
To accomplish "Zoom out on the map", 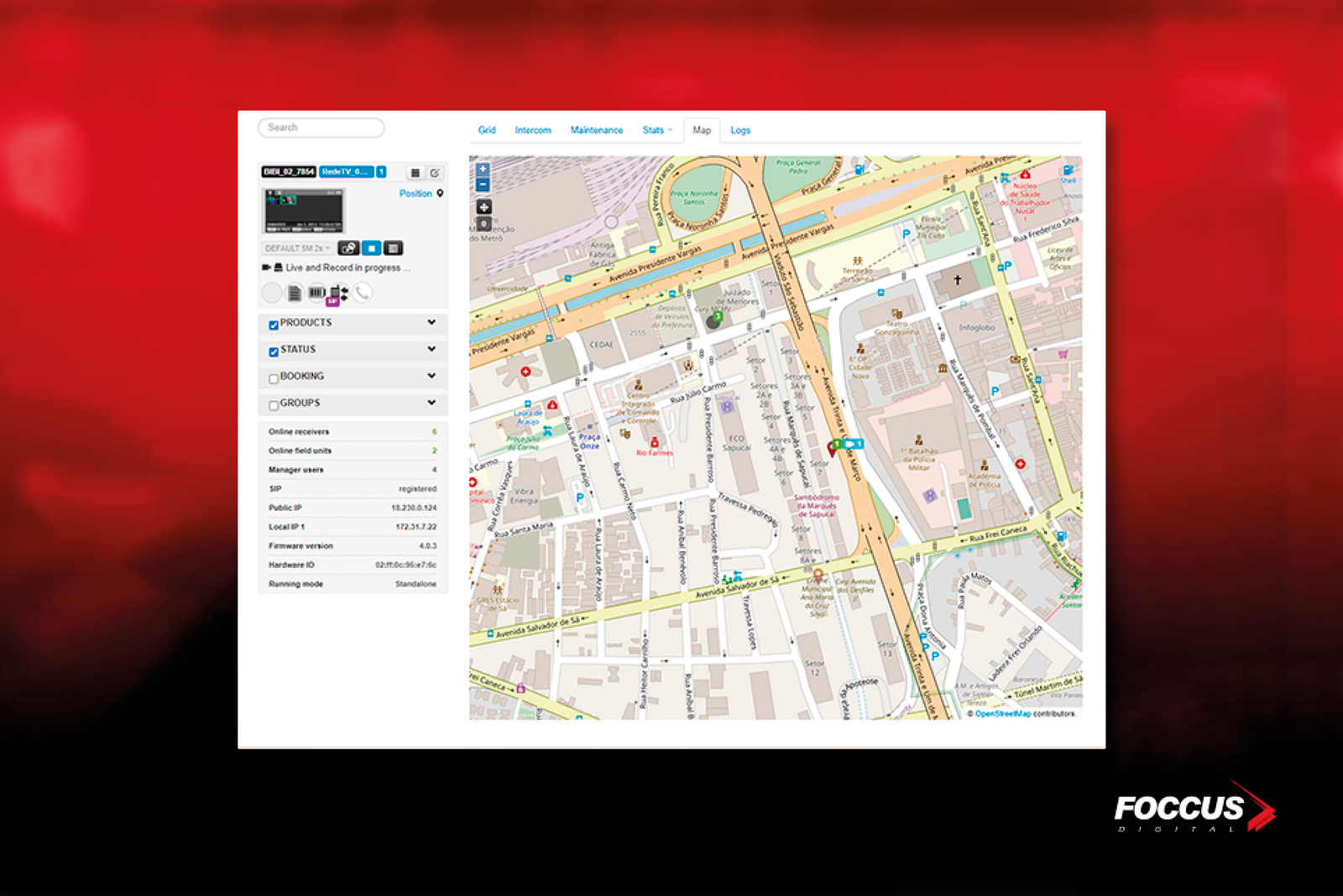I will click(x=483, y=185).
